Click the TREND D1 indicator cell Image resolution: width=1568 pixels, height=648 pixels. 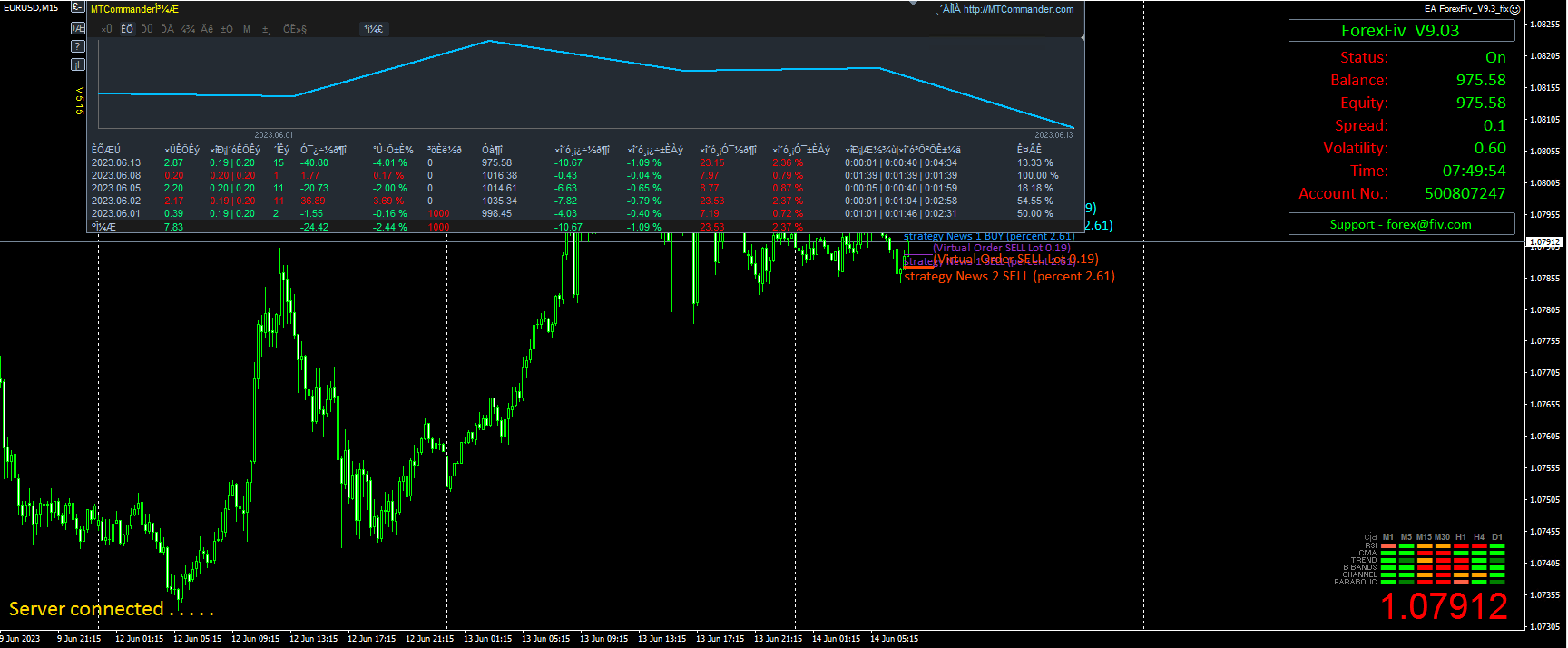pos(1497,560)
